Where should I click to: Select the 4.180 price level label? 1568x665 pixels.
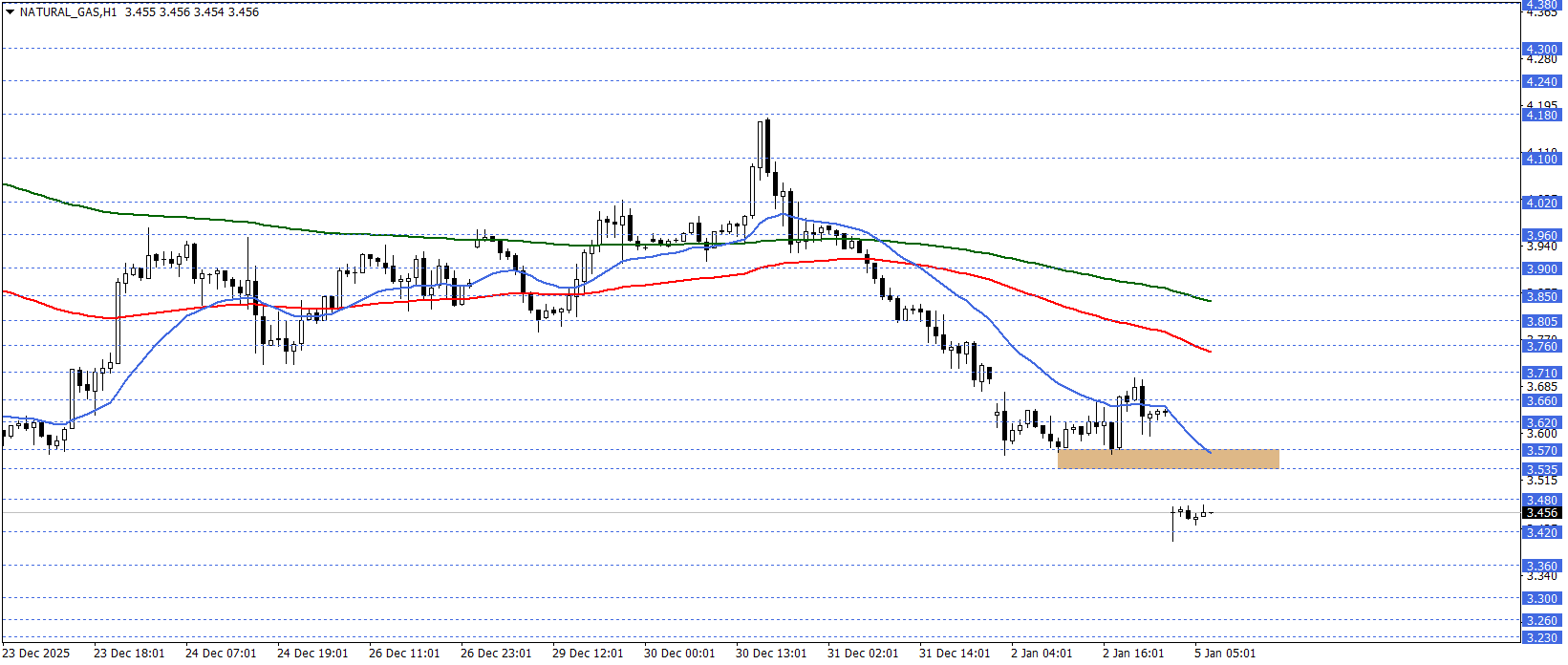1540,116
